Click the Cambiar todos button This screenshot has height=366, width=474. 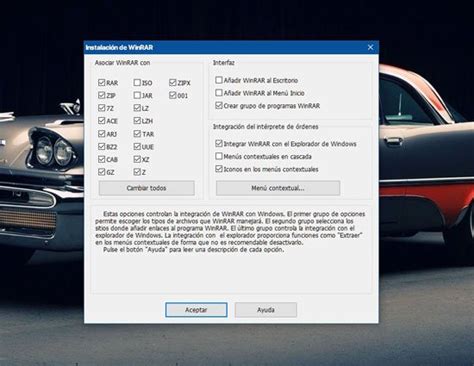pyautogui.click(x=147, y=188)
